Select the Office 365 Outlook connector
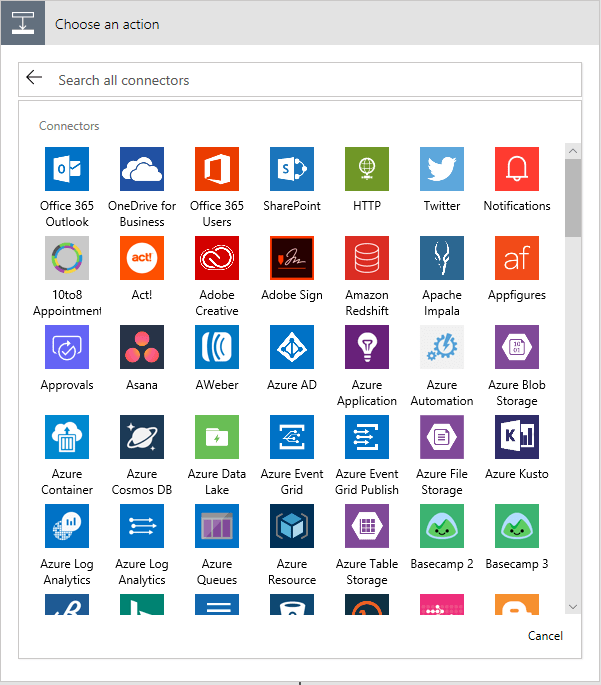The width and height of the screenshot is (601, 685). tap(67, 169)
